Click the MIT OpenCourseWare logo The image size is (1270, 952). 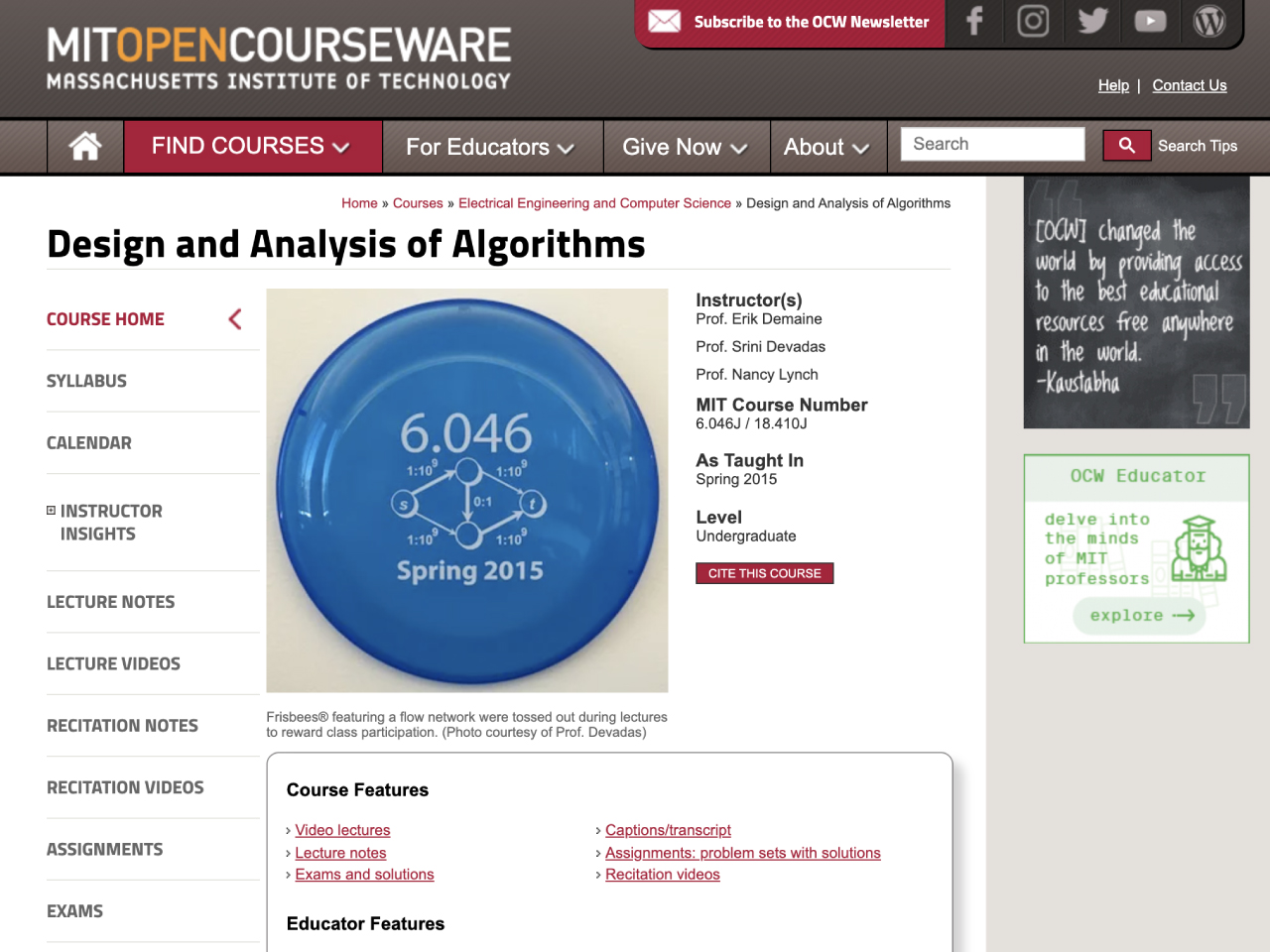tap(279, 58)
